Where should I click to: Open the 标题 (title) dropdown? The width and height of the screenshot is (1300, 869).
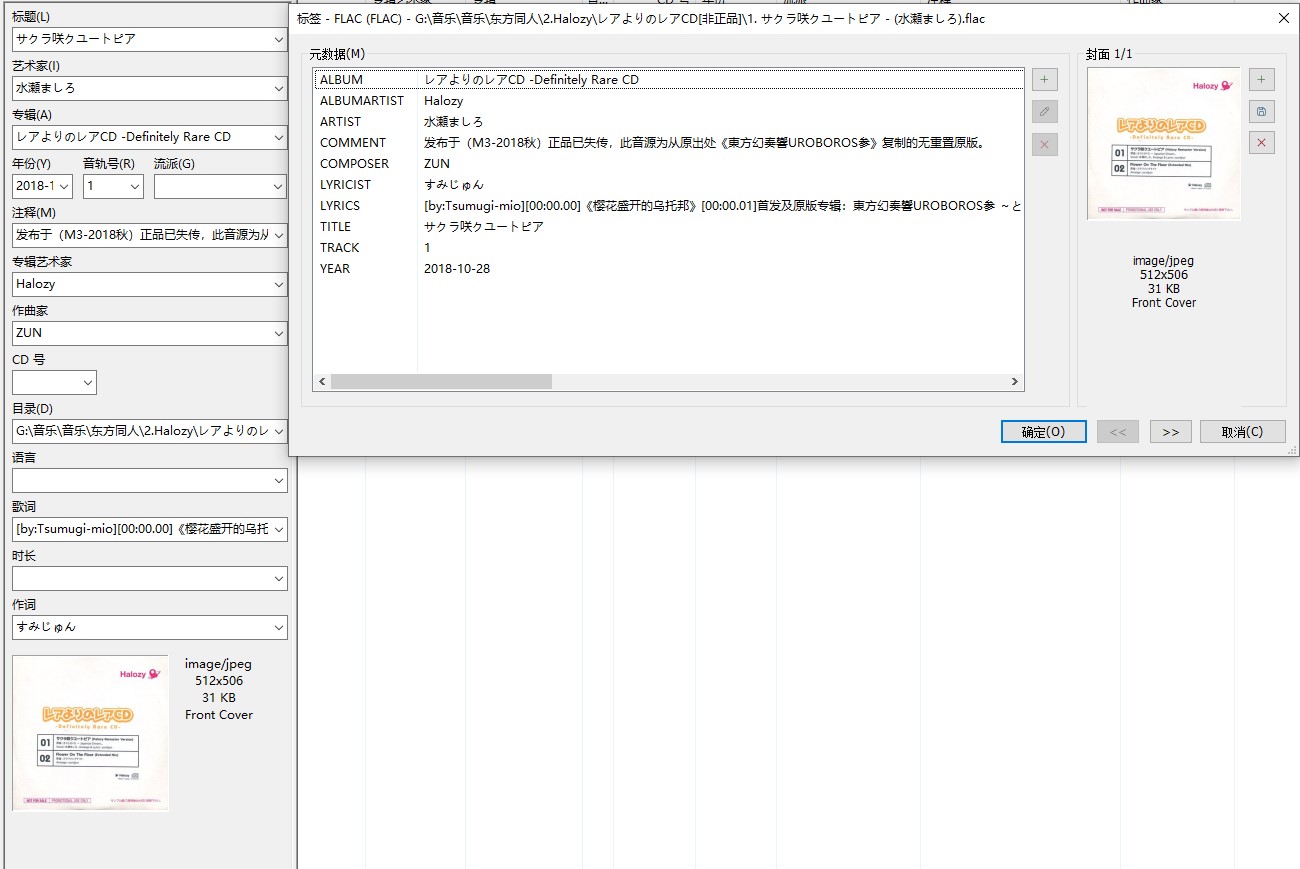pos(278,39)
